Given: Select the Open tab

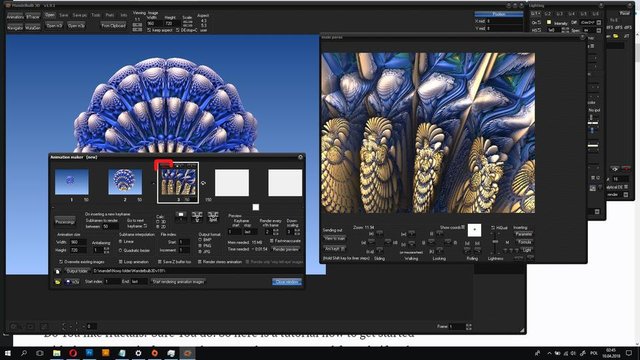Looking at the screenshot, I should [50, 15].
